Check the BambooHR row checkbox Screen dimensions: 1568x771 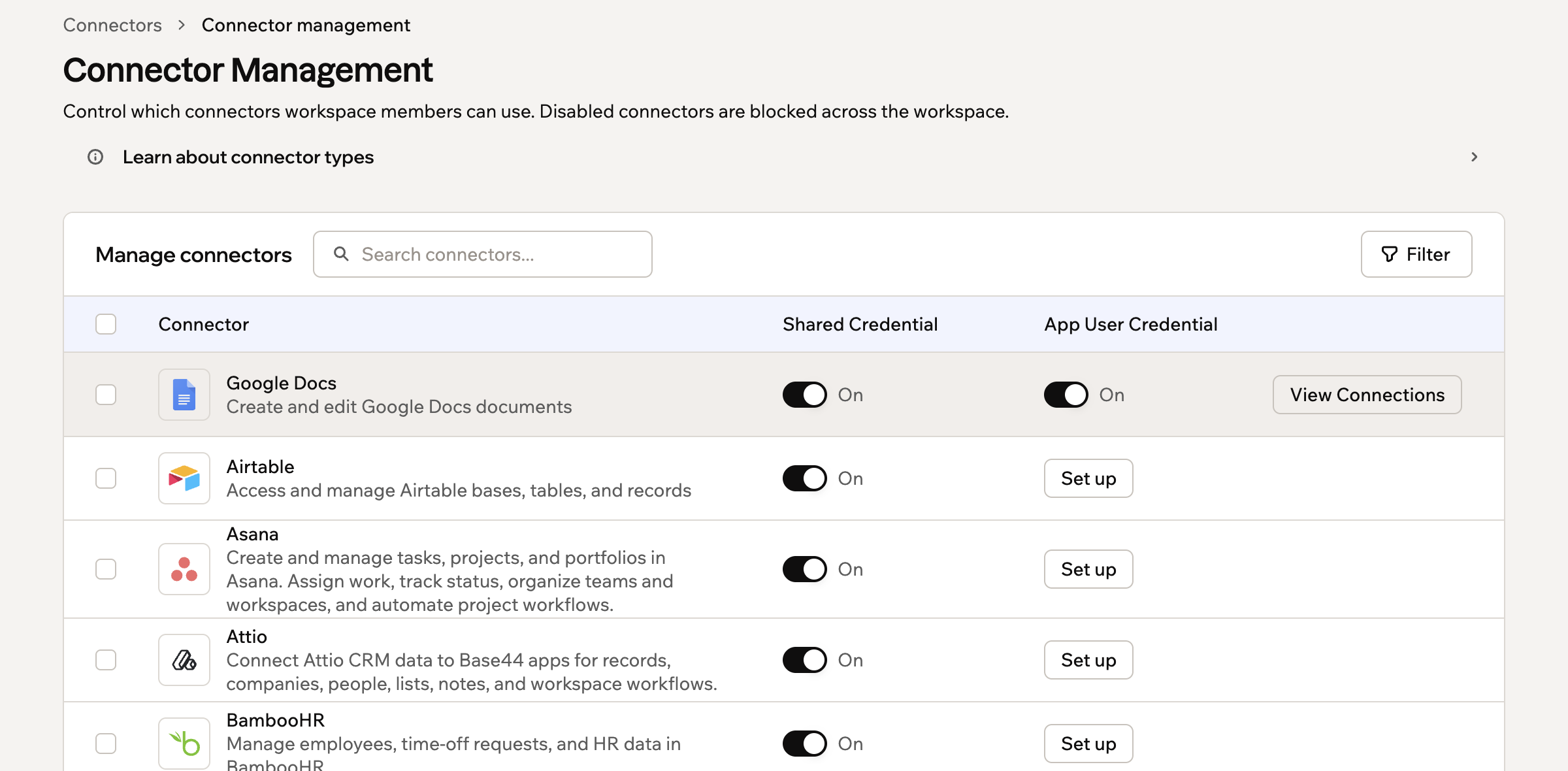106,744
